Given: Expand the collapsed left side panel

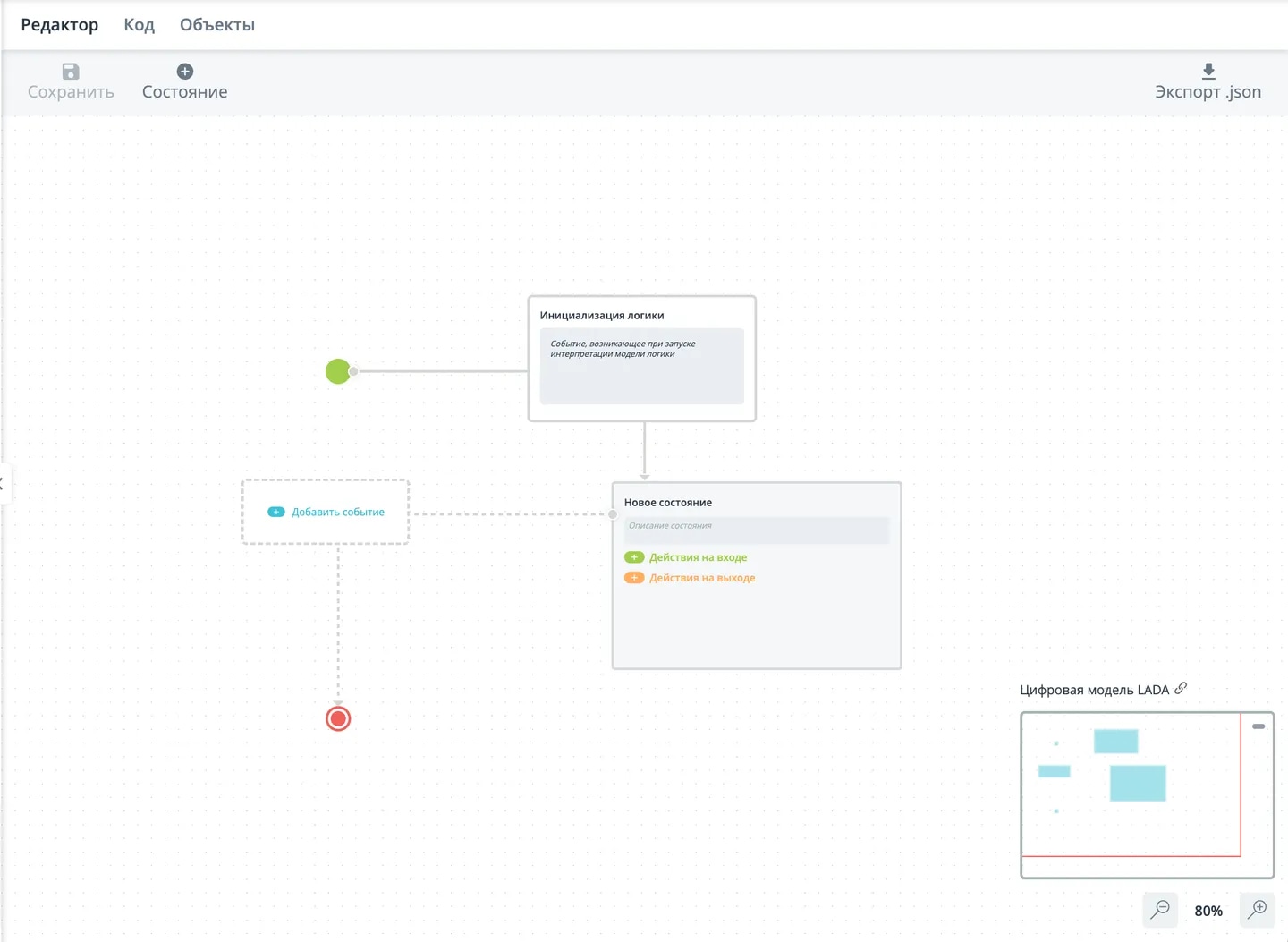Looking at the screenshot, I should pyautogui.click(x=4, y=484).
